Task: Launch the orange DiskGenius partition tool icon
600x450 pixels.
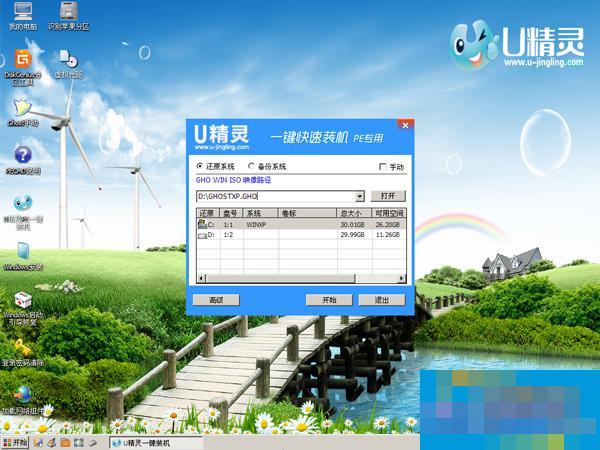Action: [23, 67]
